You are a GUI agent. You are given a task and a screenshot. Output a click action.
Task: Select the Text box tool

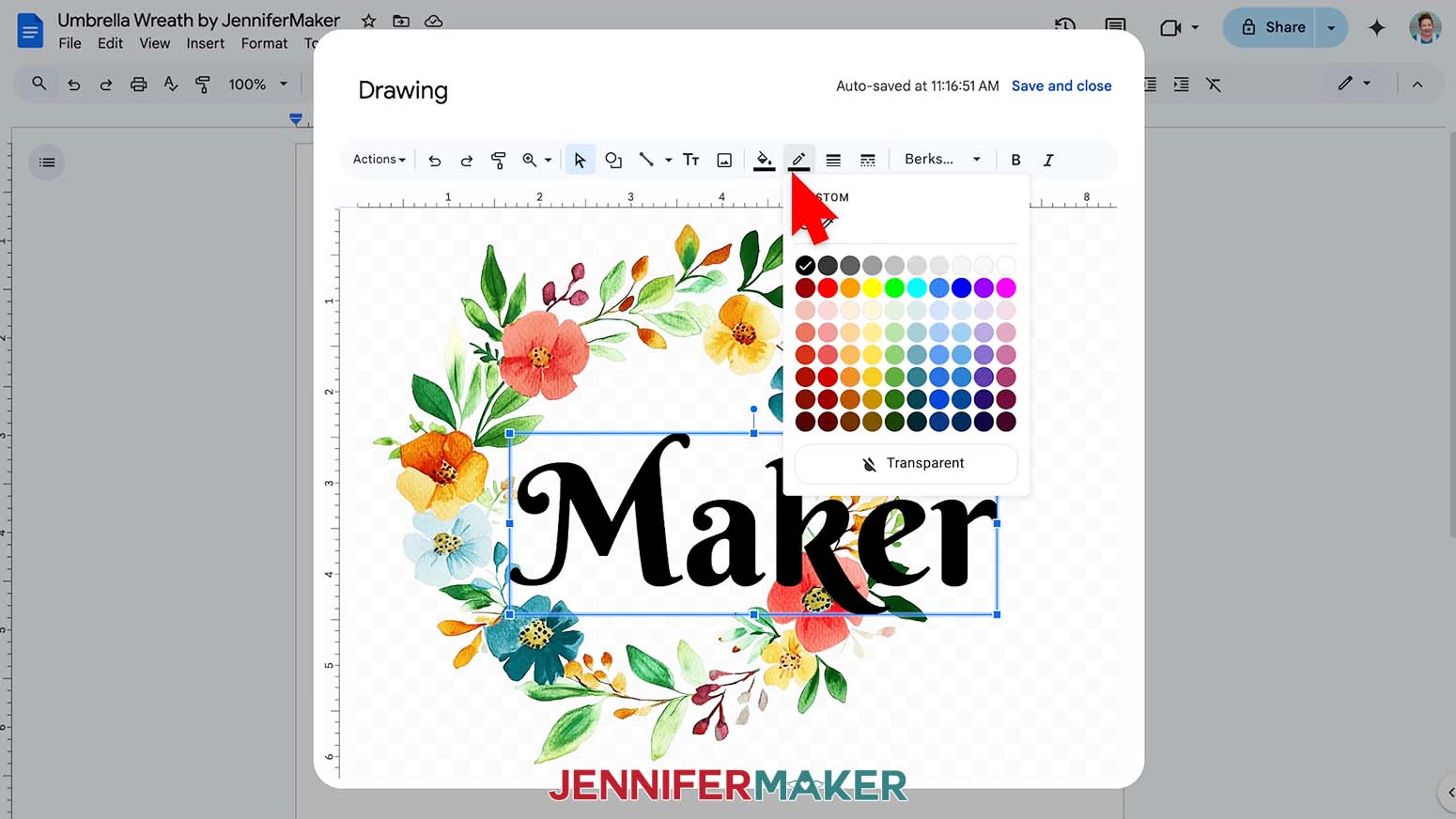click(x=690, y=161)
